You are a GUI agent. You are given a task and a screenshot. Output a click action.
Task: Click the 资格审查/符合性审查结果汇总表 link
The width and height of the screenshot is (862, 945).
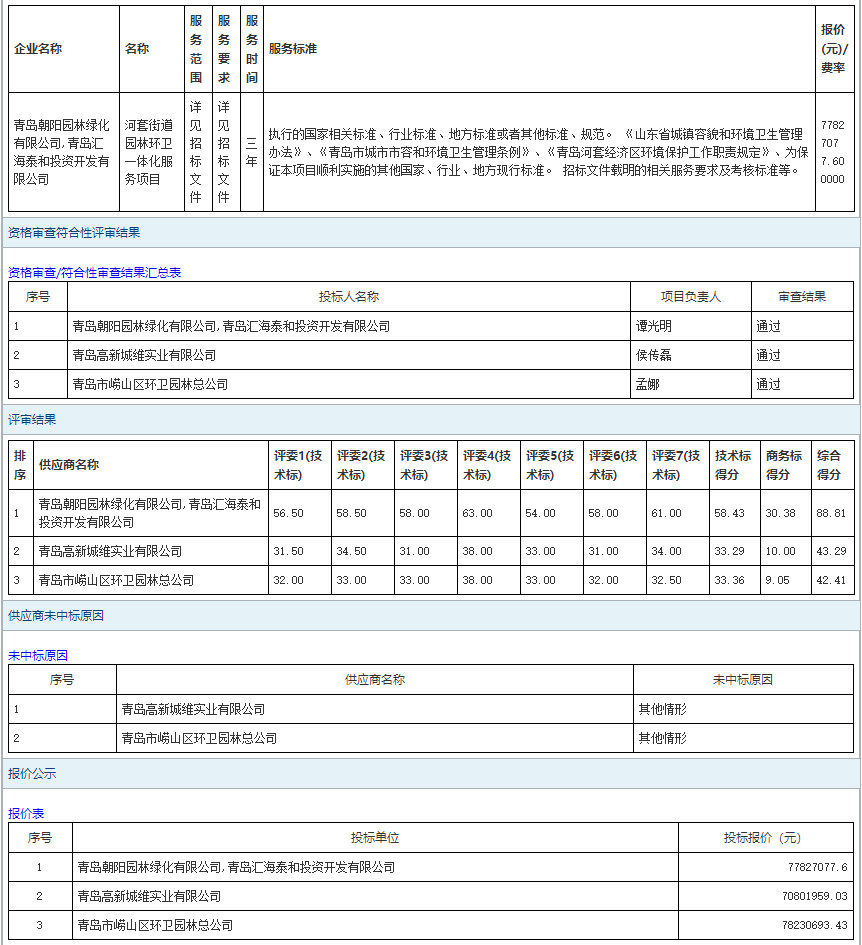(95, 272)
